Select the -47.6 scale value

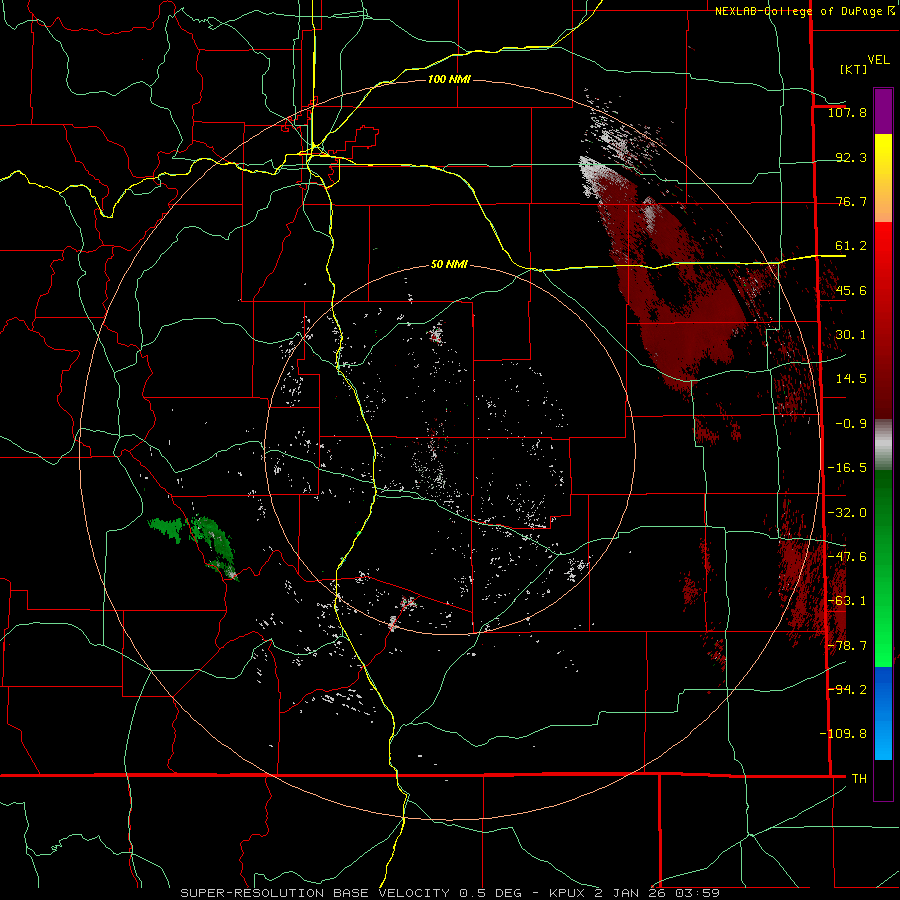click(x=847, y=557)
